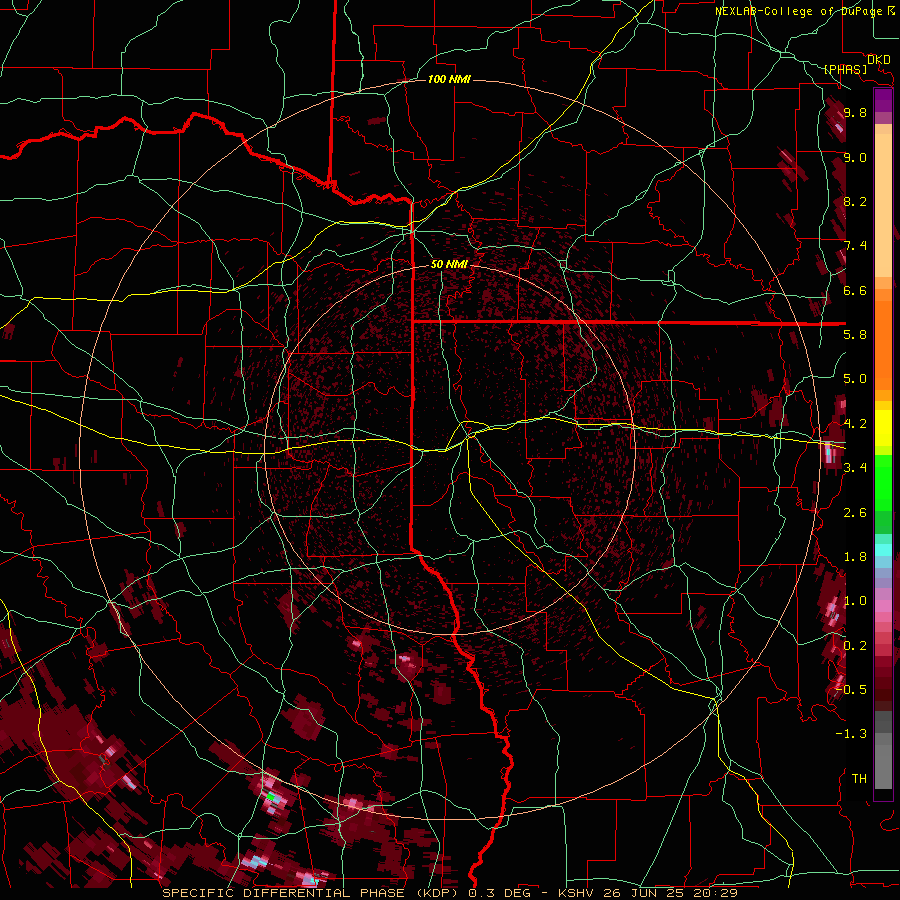This screenshot has height=900, width=900.
Task: Click the 0.3 DEG elevation text
Action: 501,893
